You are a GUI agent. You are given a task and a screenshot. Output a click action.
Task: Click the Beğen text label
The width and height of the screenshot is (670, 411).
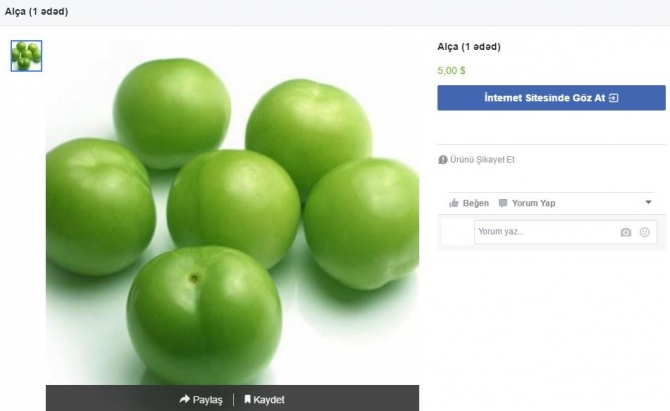point(476,203)
